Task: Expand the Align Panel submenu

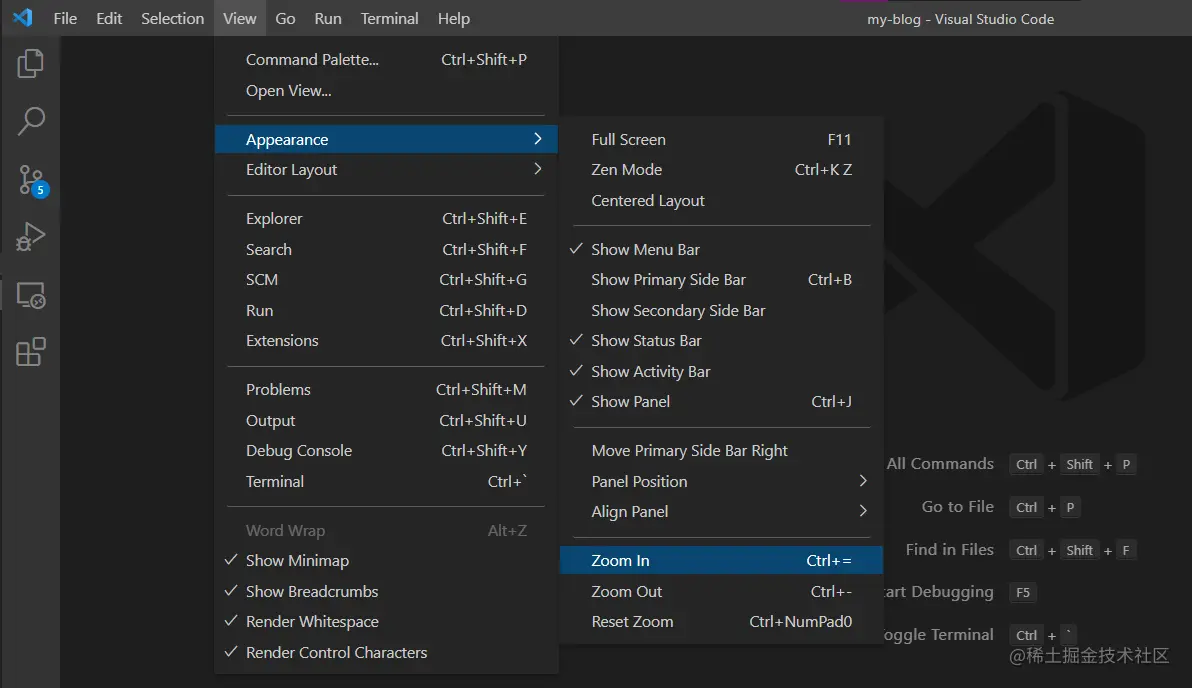Action: (721, 512)
